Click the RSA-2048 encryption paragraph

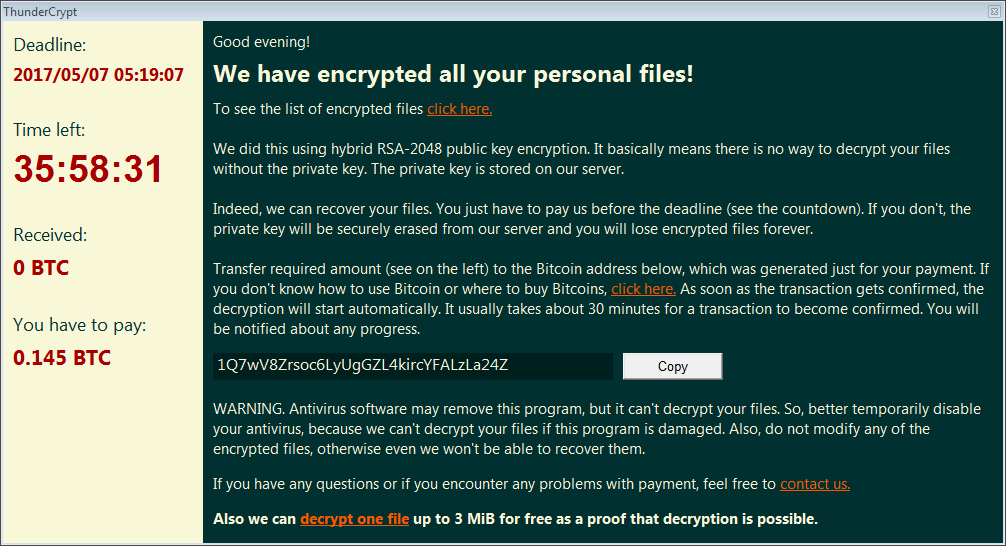point(581,159)
